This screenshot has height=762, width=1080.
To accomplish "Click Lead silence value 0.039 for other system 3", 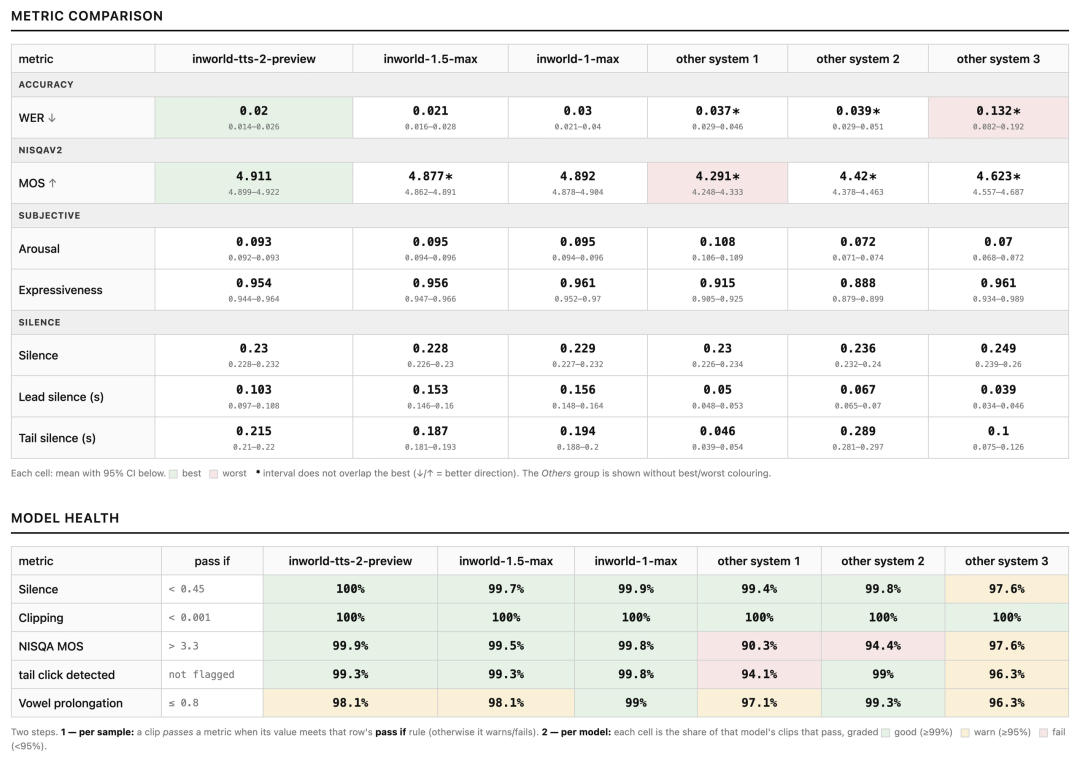I will point(998,390).
